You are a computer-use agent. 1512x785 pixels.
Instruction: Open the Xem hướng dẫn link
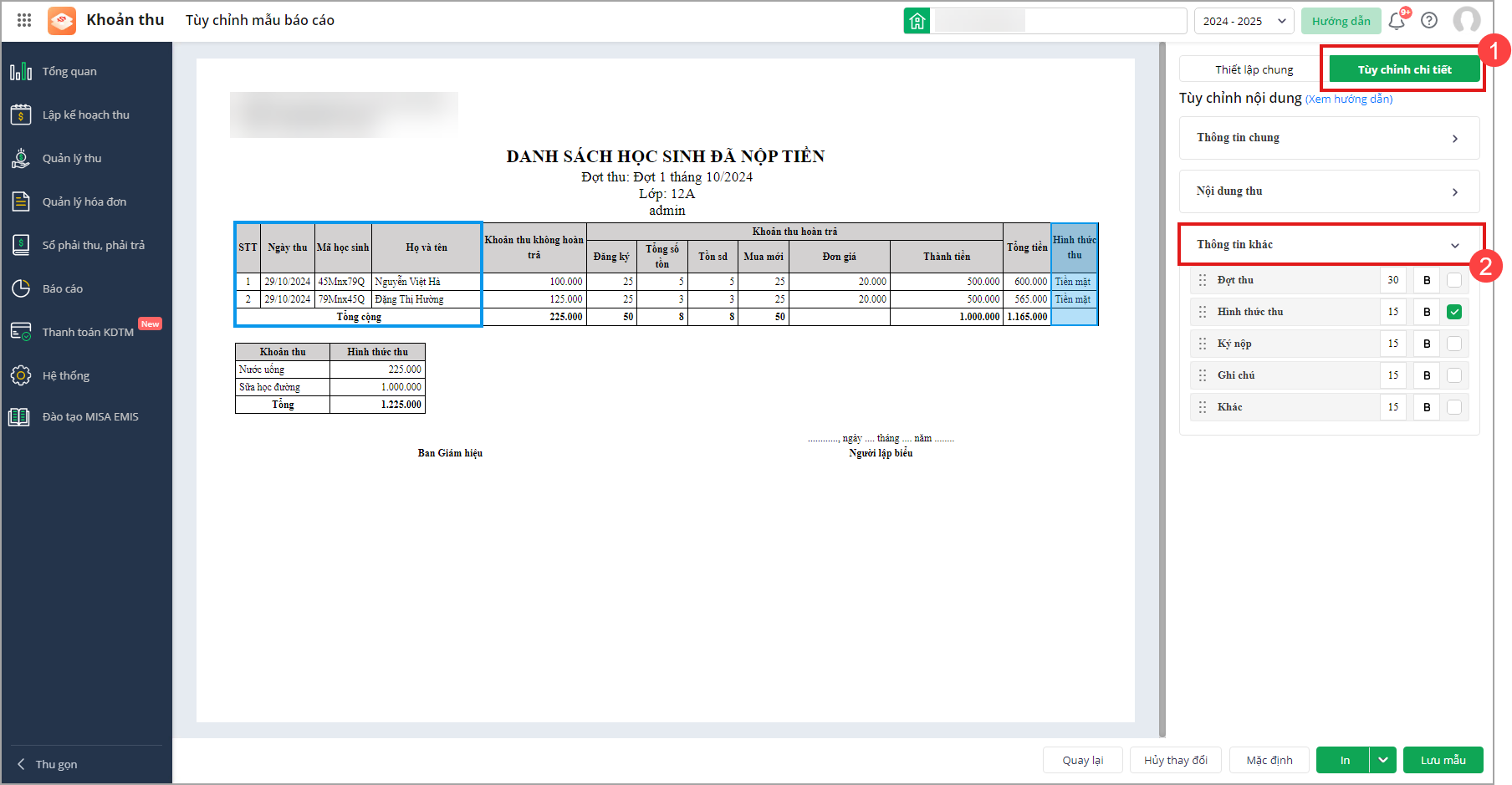pos(1349,99)
